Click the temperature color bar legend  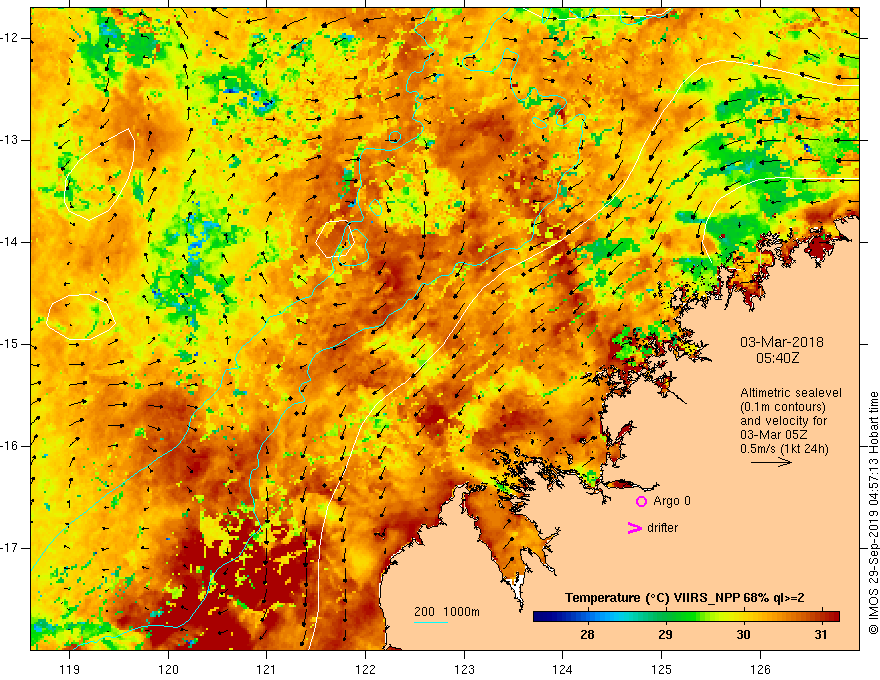686,617
